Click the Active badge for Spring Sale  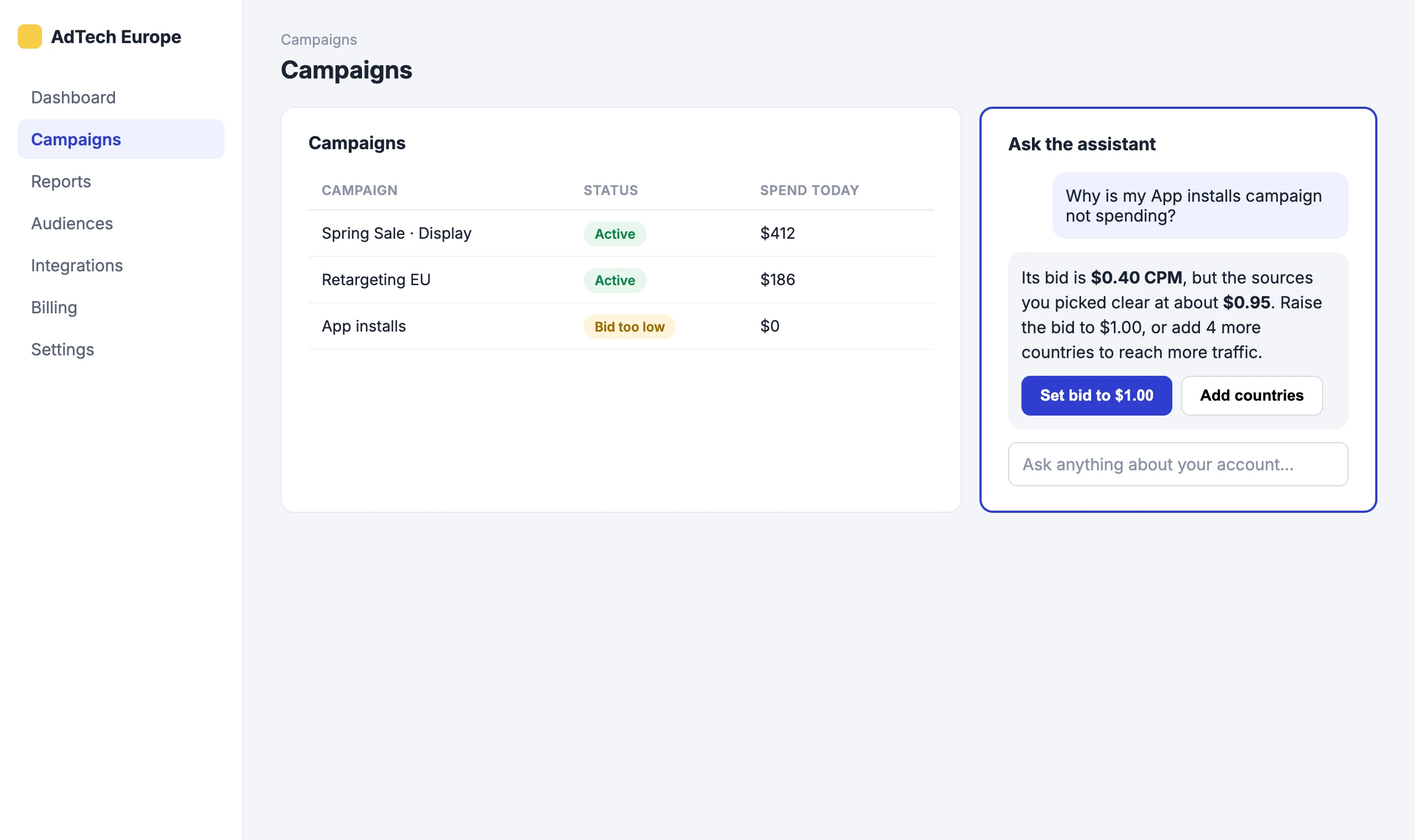pos(615,234)
